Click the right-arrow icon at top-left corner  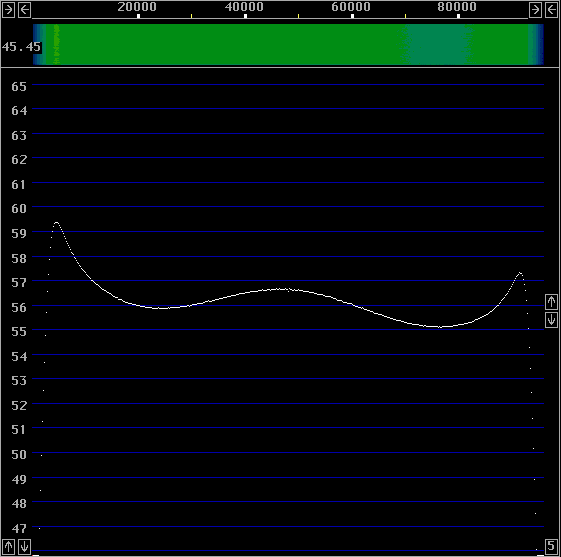tap(8, 10)
